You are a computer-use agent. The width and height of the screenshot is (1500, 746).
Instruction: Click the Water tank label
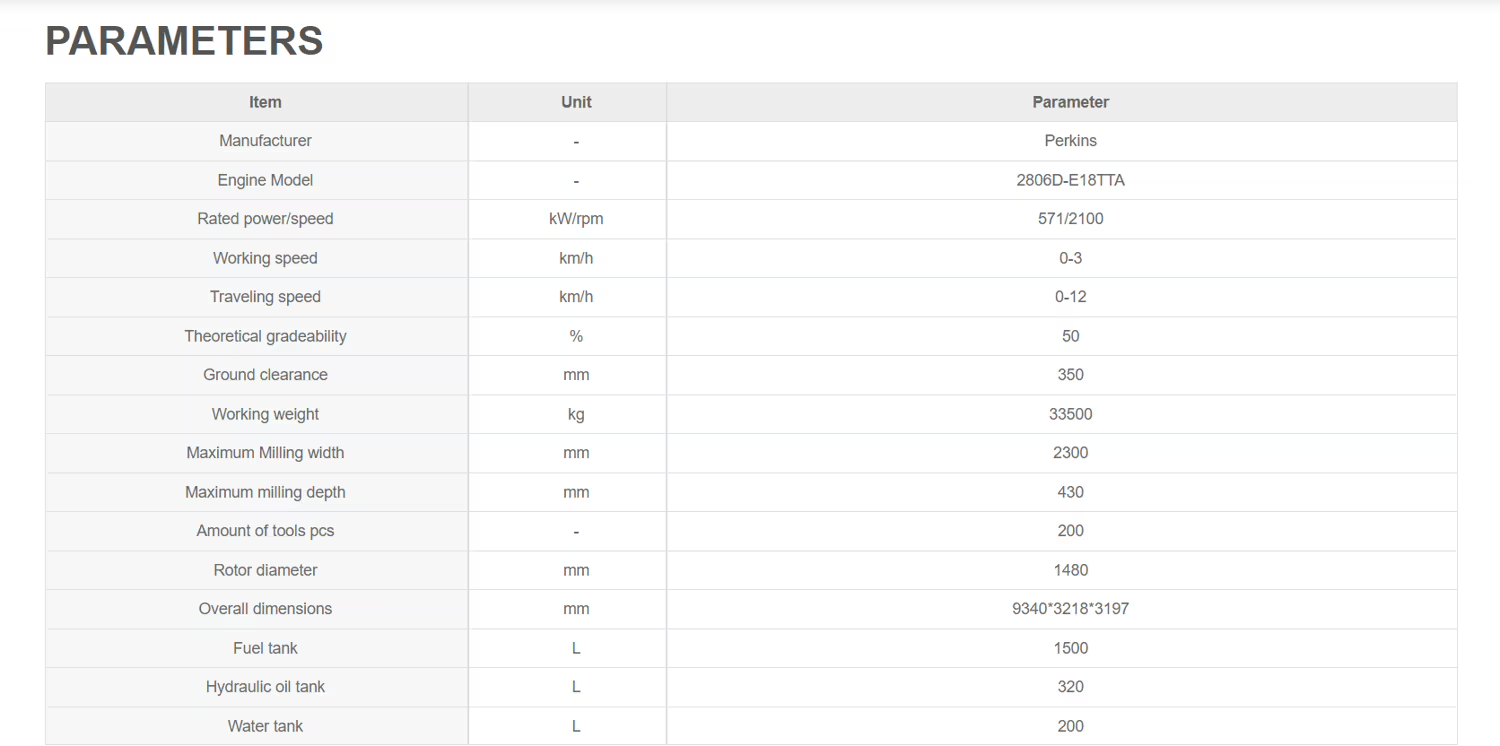pyautogui.click(x=265, y=726)
